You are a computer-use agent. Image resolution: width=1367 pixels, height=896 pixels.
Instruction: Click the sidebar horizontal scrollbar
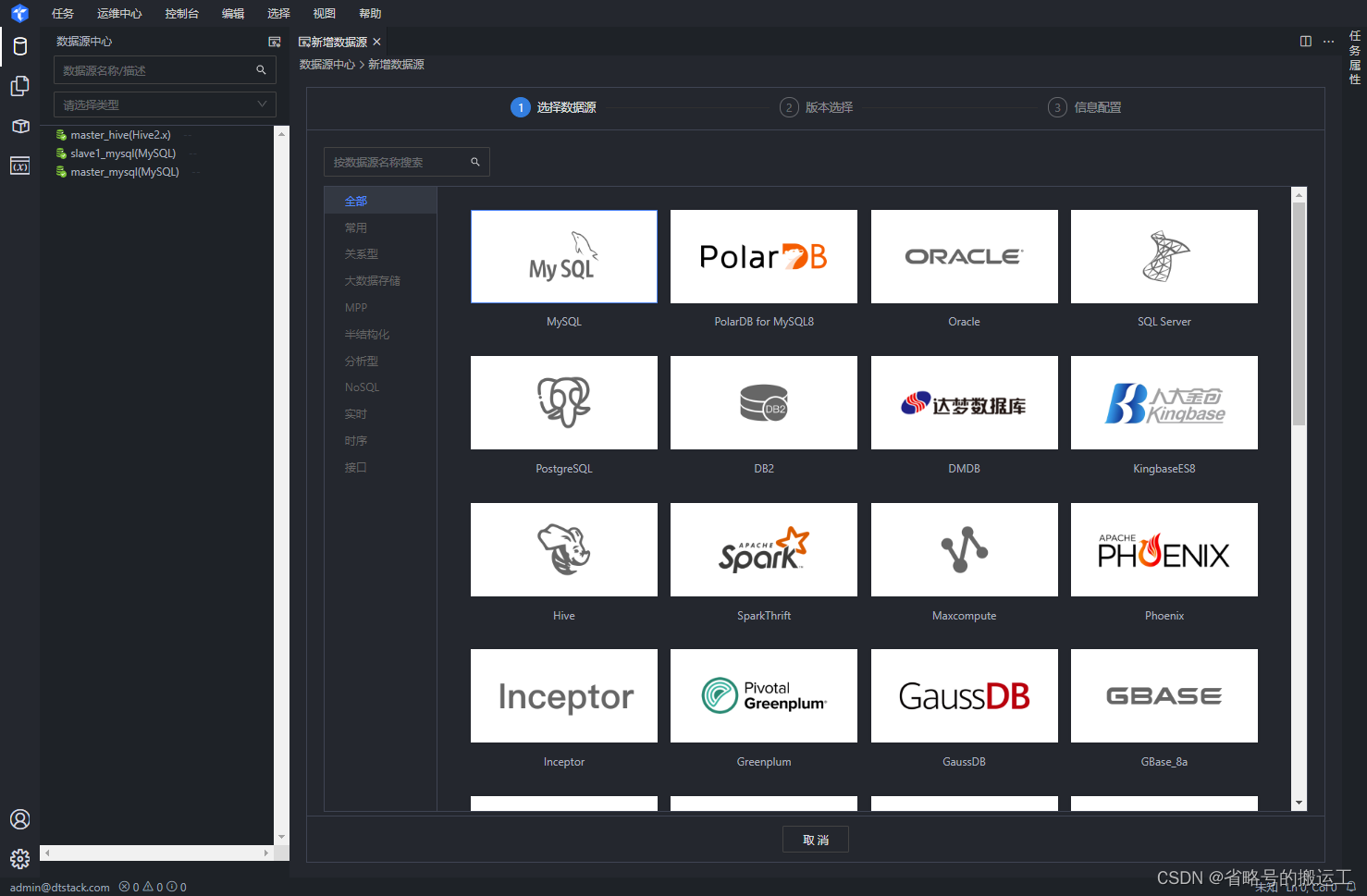coord(157,853)
